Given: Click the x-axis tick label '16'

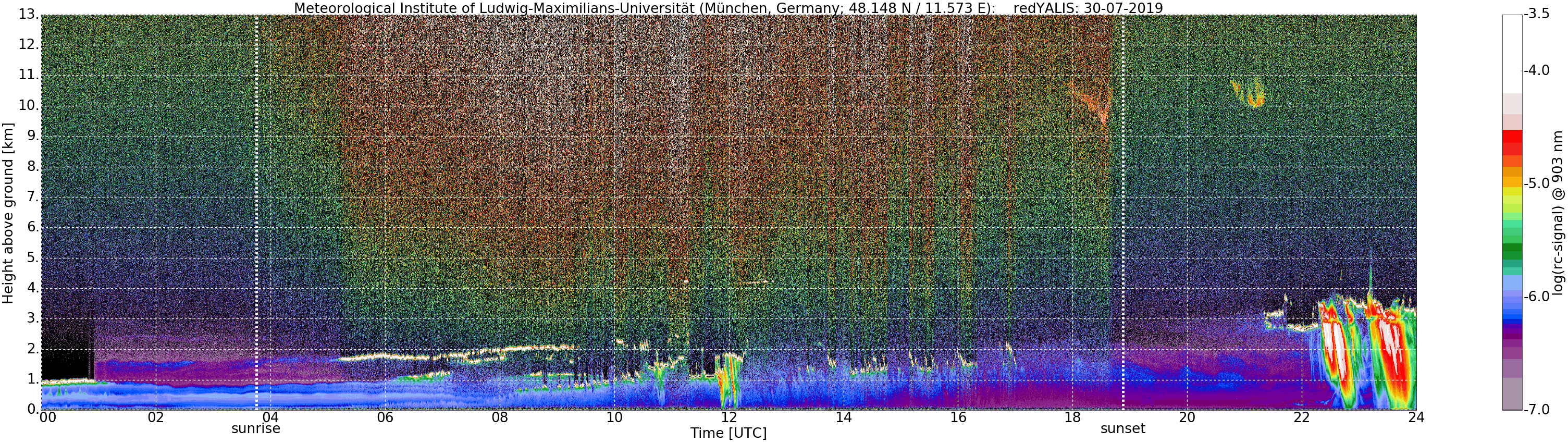Looking at the screenshot, I should (x=958, y=417).
